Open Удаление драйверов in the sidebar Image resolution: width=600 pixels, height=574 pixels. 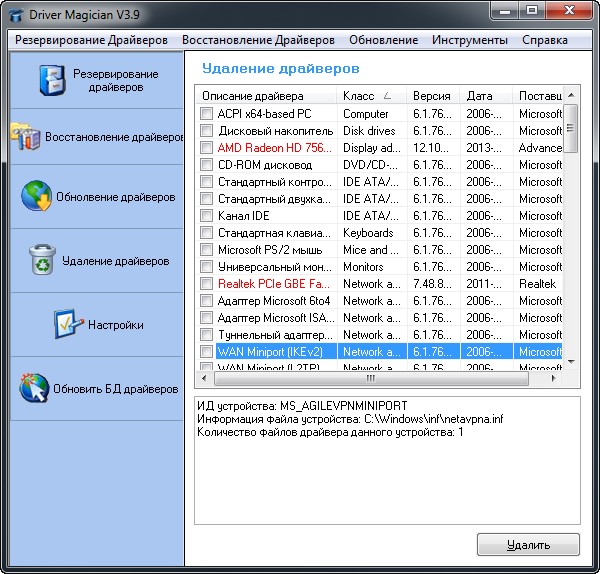point(97,261)
